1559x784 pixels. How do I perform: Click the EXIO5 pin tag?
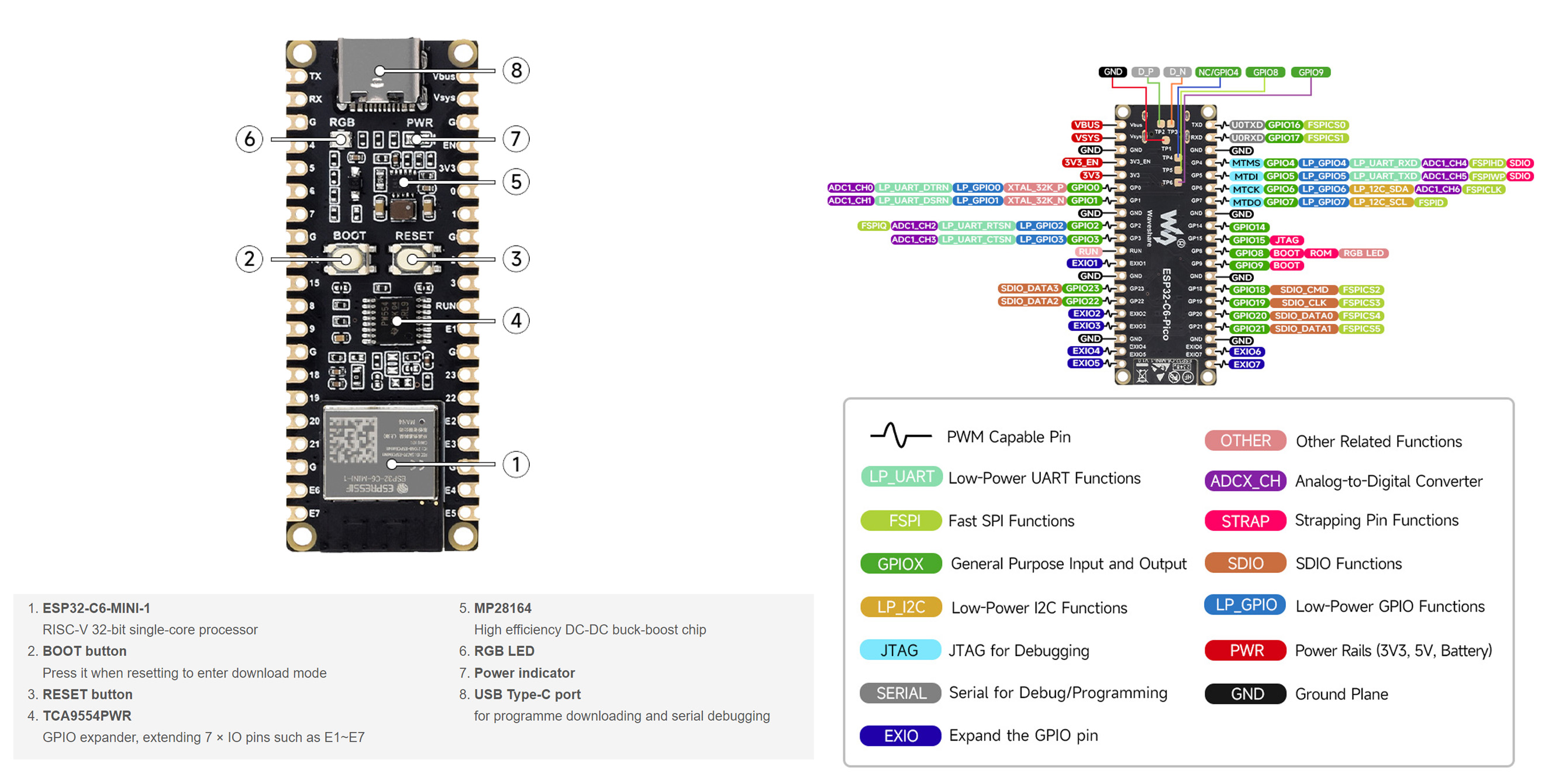coord(1086,364)
